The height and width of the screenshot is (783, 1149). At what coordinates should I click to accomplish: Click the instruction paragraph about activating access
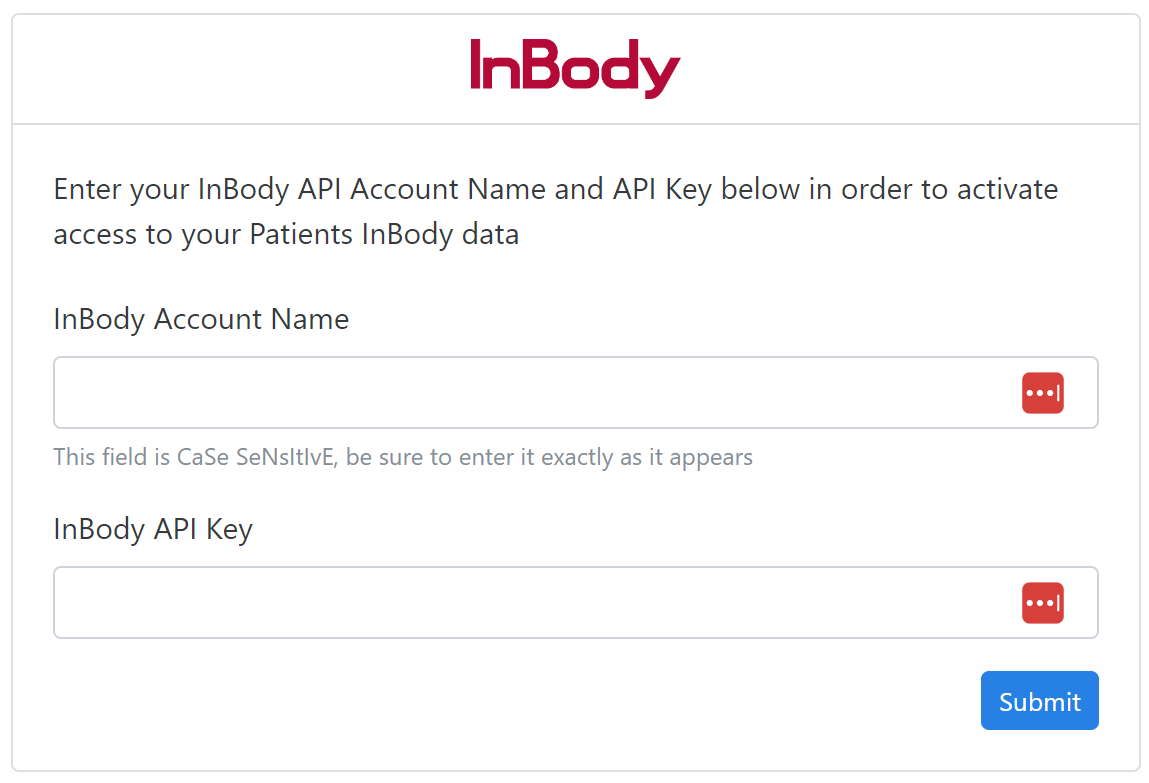(x=555, y=210)
